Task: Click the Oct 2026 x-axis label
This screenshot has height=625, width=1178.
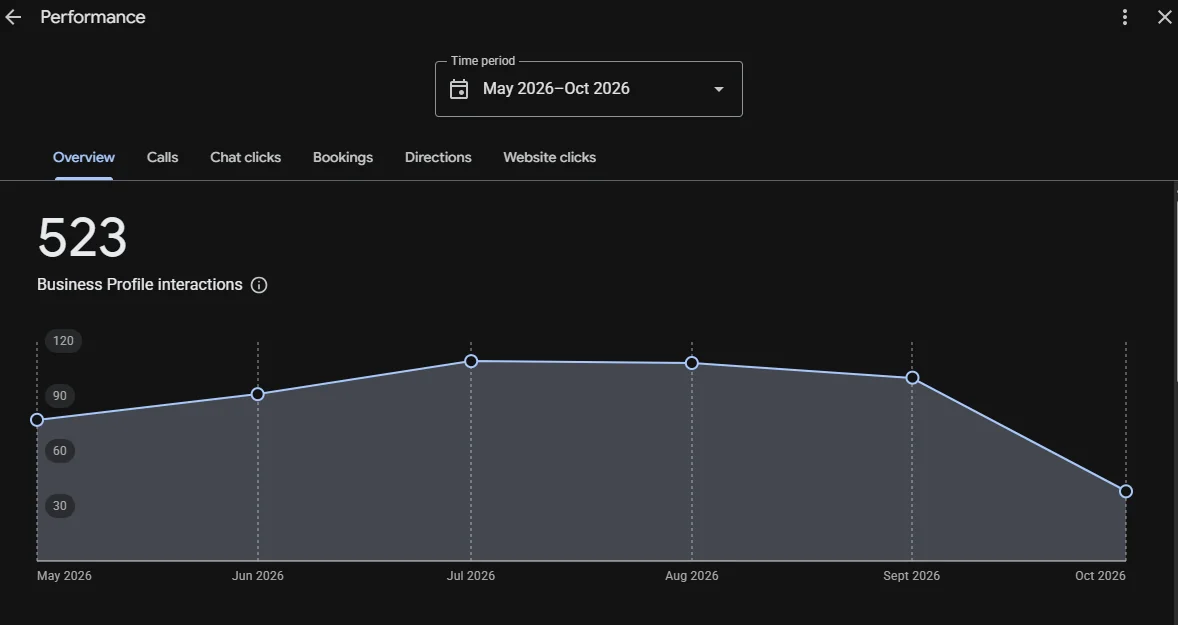Action: click(x=1100, y=575)
